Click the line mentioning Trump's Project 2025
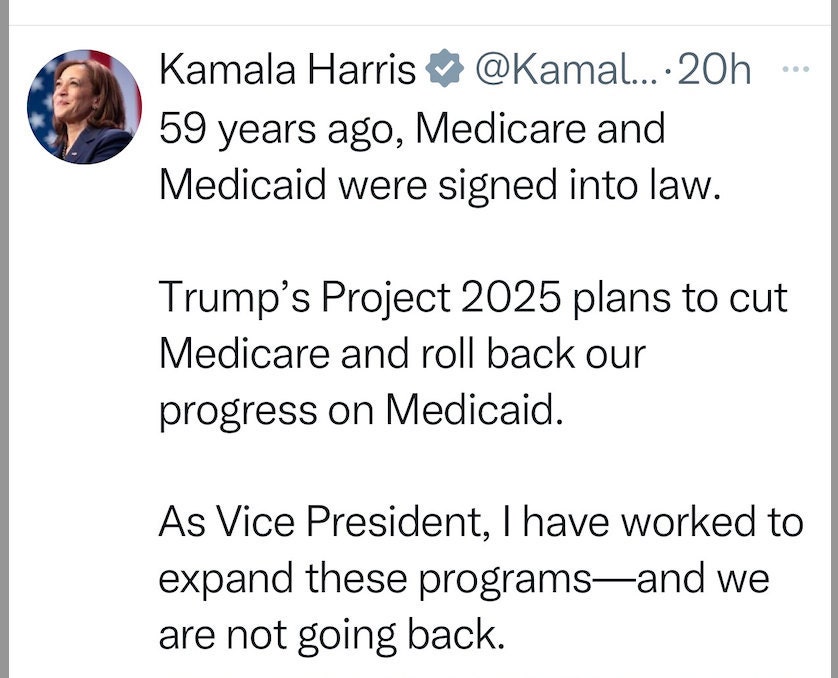The width and height of the screenshot is (838, 678). 473,298
